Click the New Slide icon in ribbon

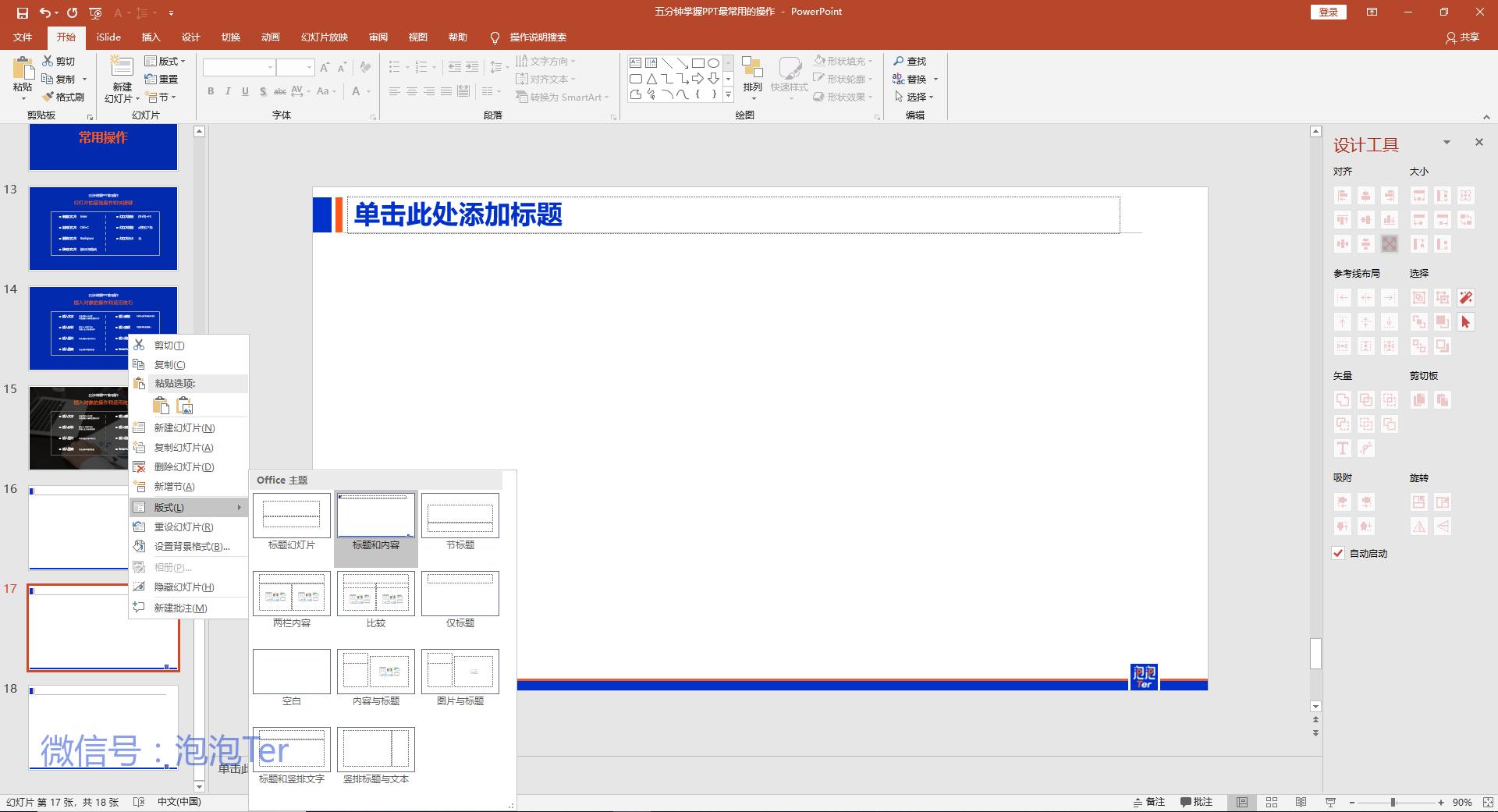point(122,68)
